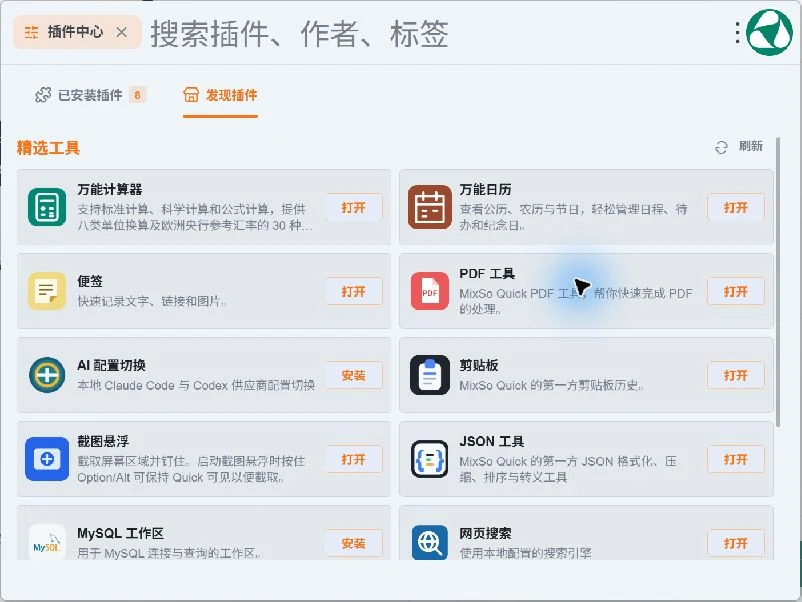Click description MixSo Quick 的第一方剪贴板历史
Viewport: 802px width, 602px height.
point(551,385)
